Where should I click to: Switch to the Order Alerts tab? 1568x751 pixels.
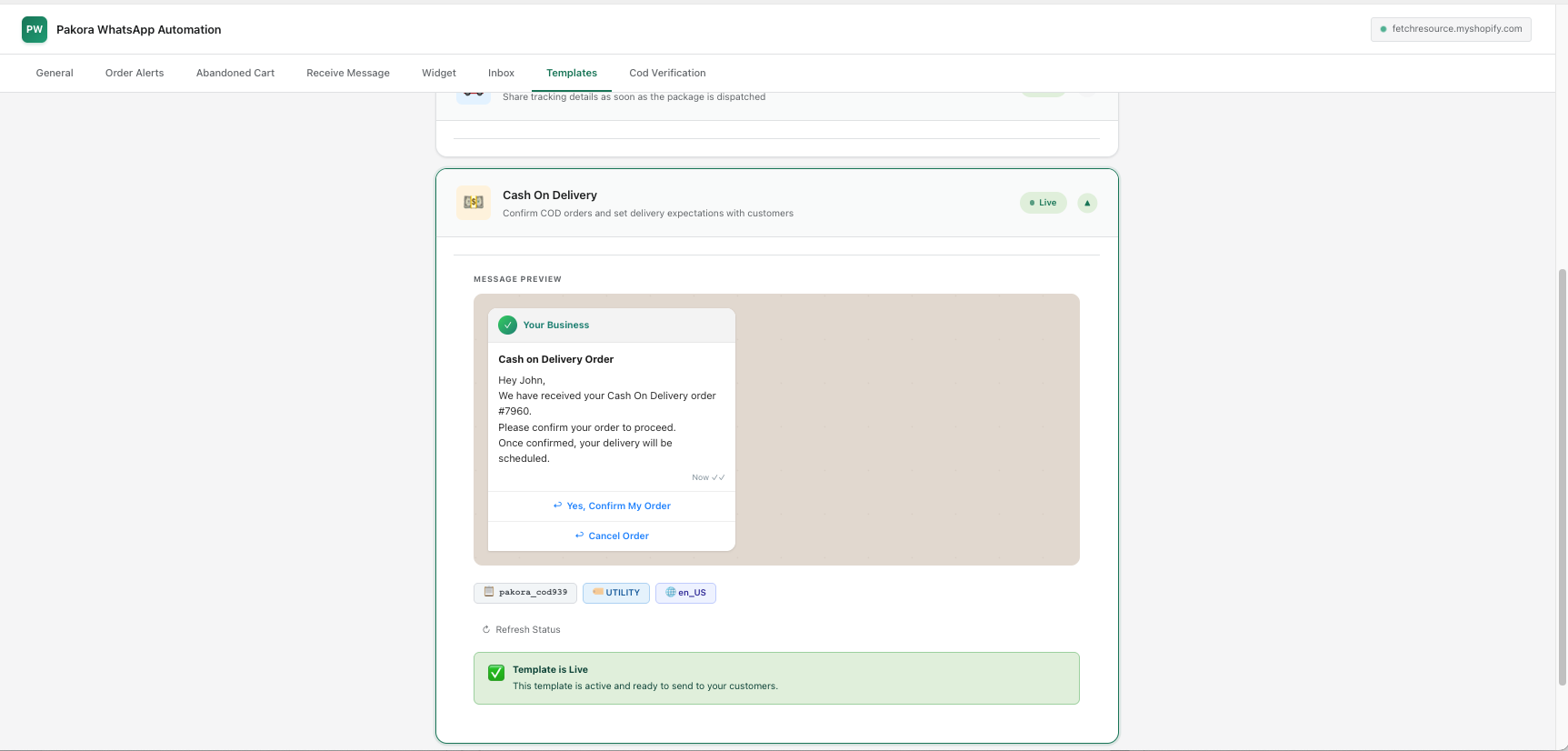click(135, 73)
